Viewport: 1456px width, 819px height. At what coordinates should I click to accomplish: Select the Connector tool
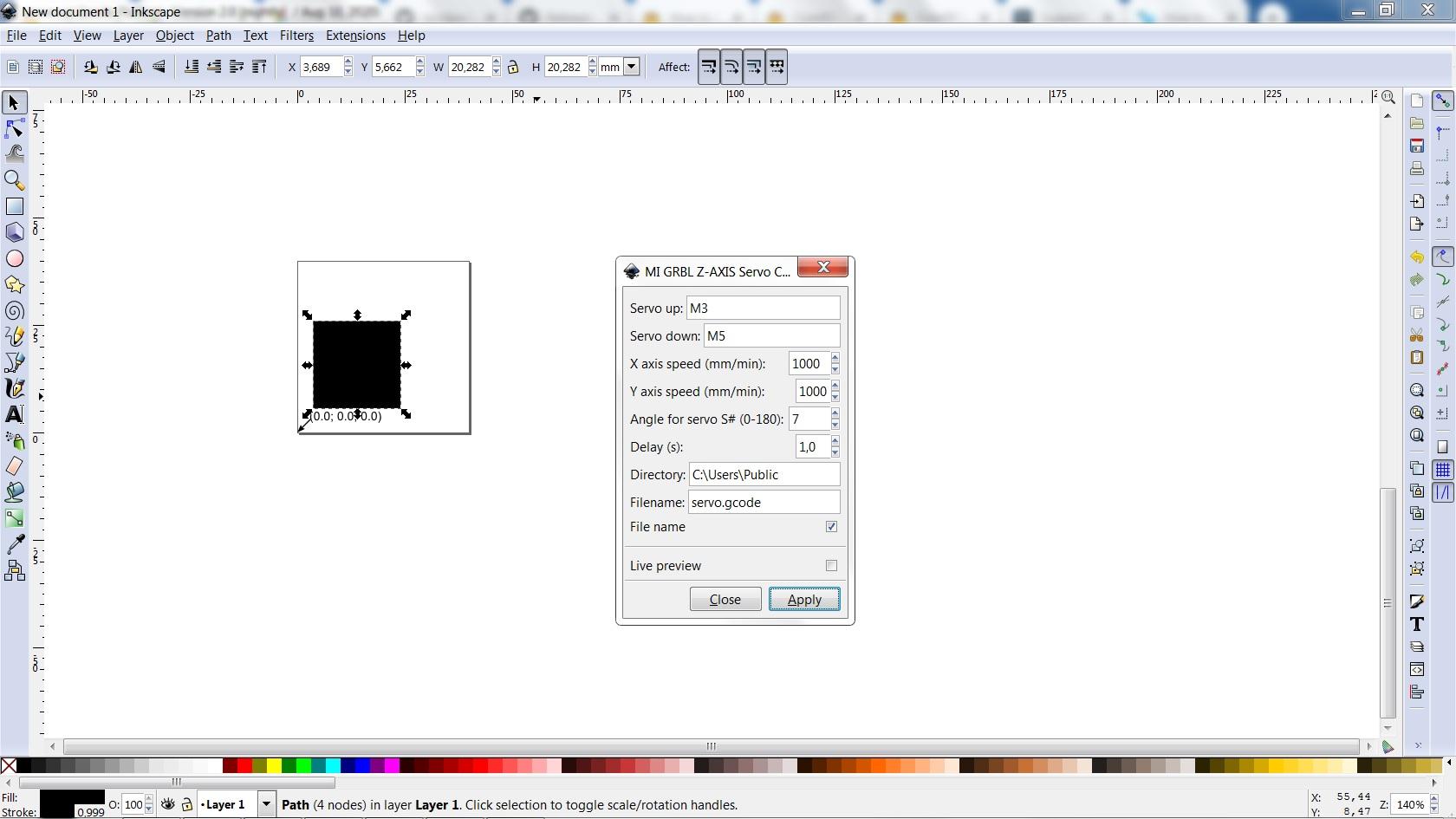coord(14,571)
